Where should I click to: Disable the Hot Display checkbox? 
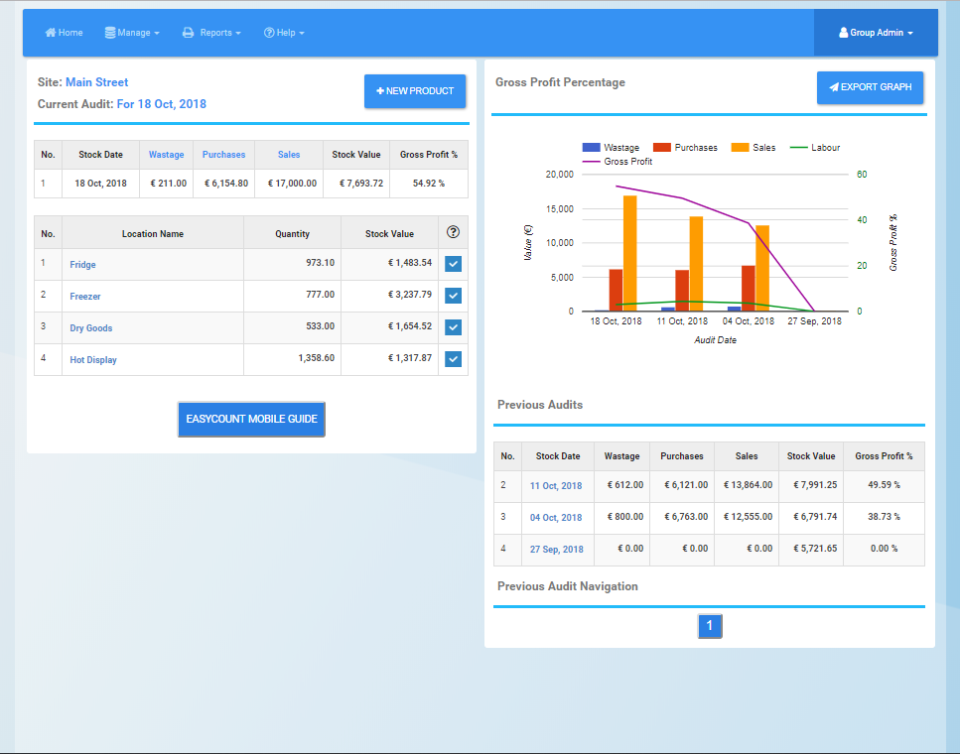[x=452, y=359]
